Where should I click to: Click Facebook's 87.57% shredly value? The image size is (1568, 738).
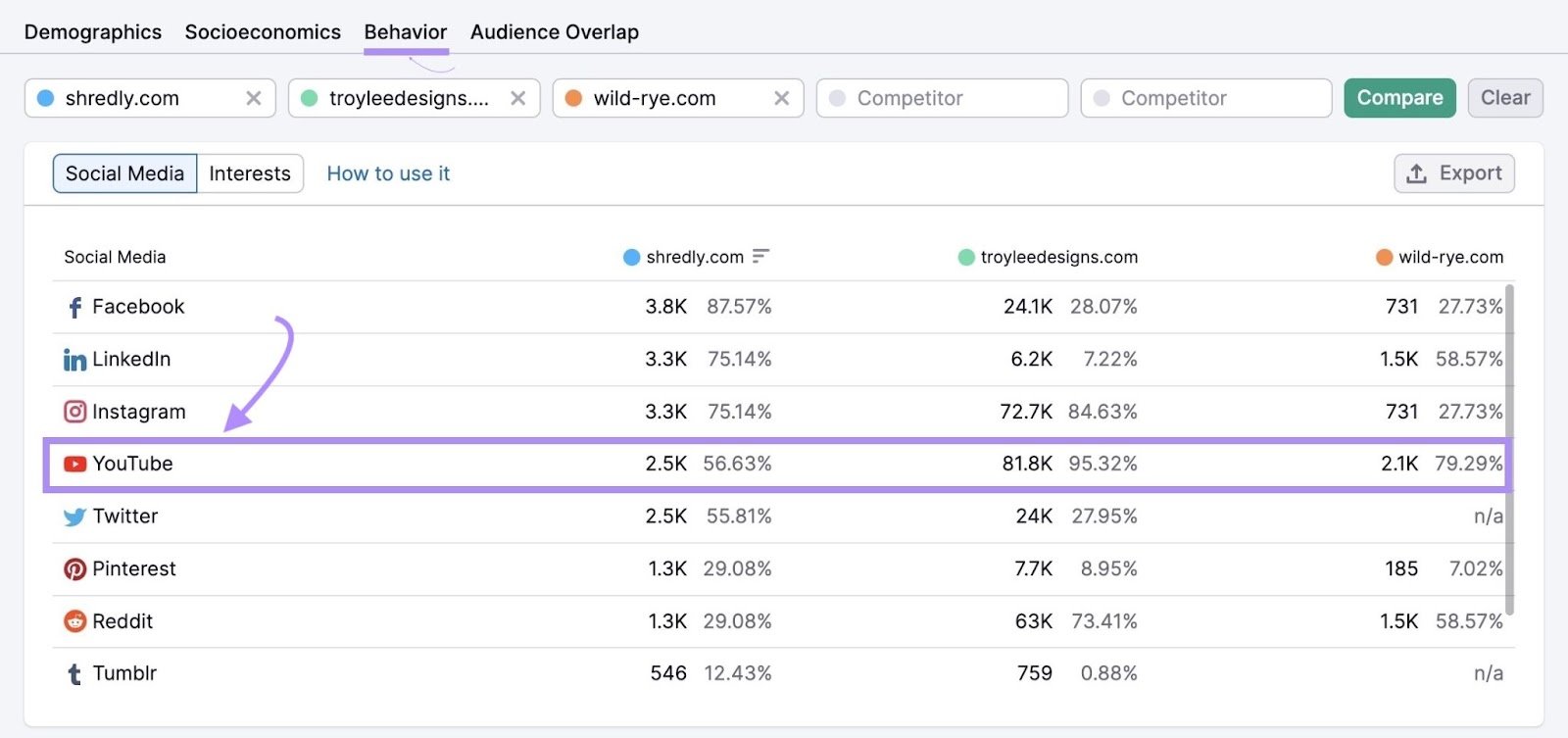[x=739, y=307]
